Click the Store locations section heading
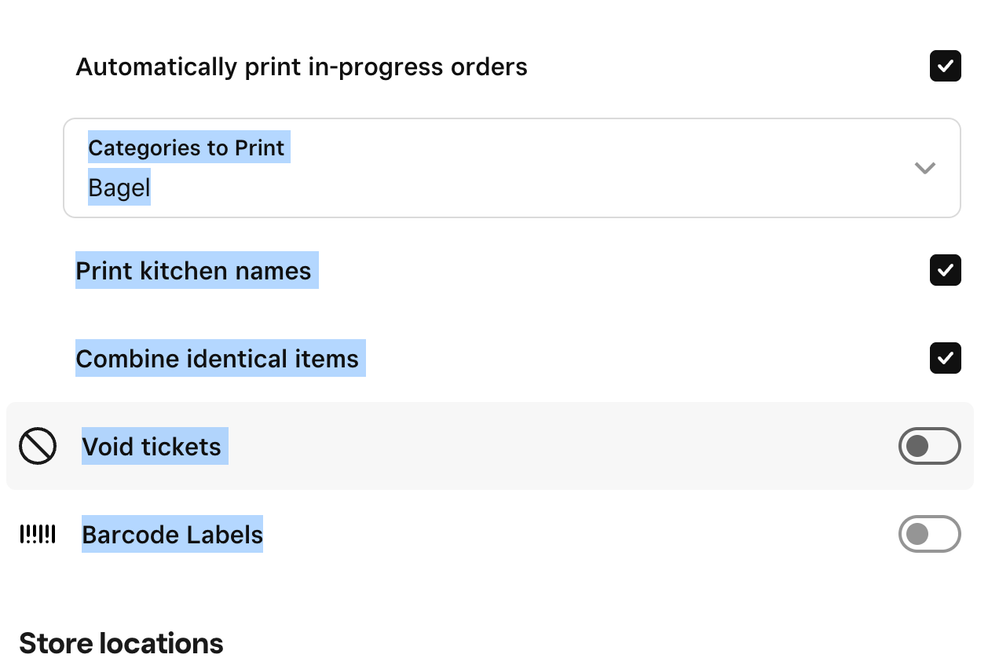Image resolution: width=999 pixels, height=661 pixels. (121, 642)
